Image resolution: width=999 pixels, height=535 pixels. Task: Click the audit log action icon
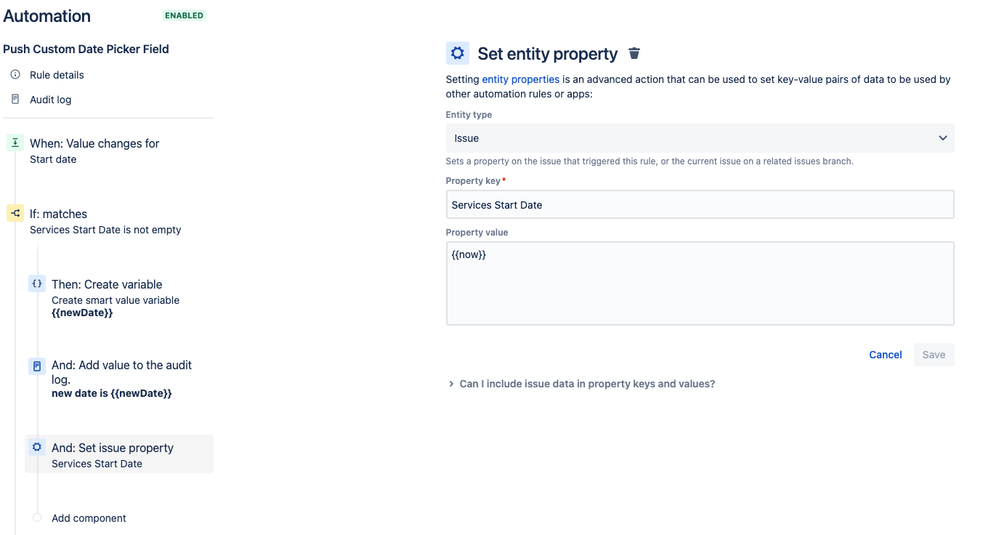pos(37,366)
